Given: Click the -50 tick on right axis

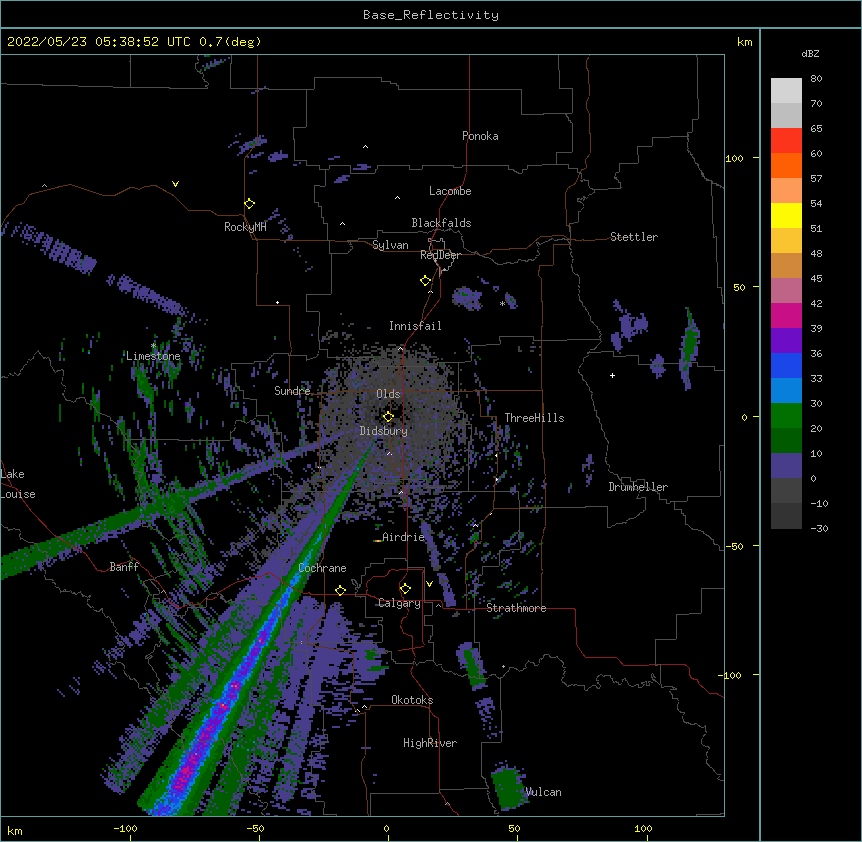Looking at the screenshot, I should pyautogui.click(x=734, y=546).
